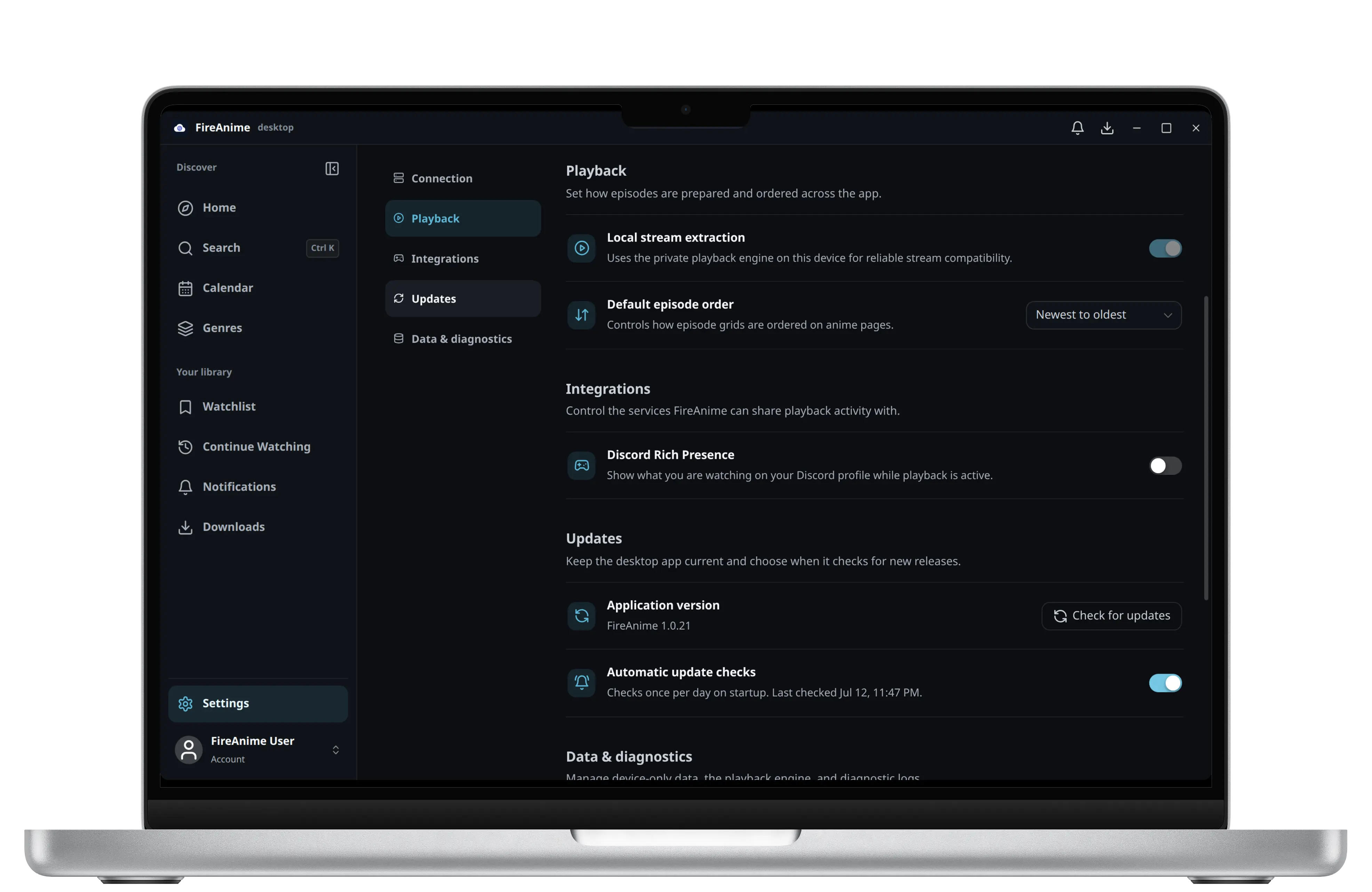
Task: Open Genres from sidebar
Action: [258, 328]
